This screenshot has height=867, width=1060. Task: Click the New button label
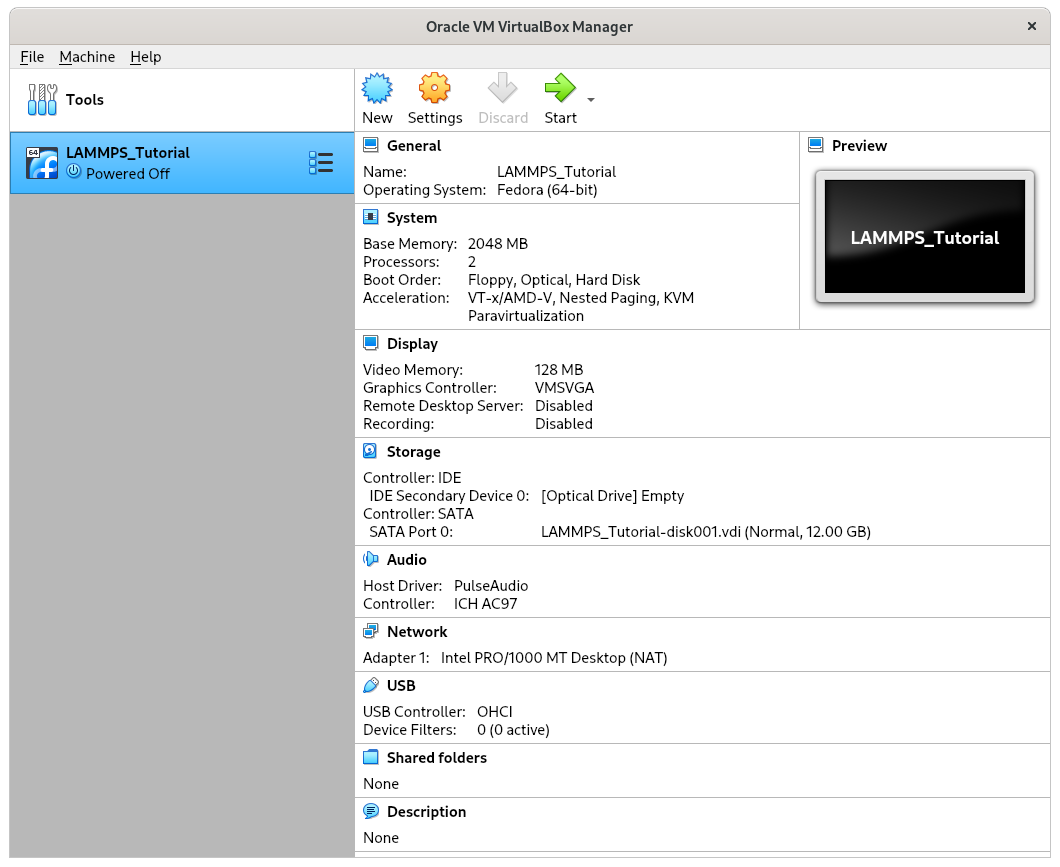coord(377,118)
